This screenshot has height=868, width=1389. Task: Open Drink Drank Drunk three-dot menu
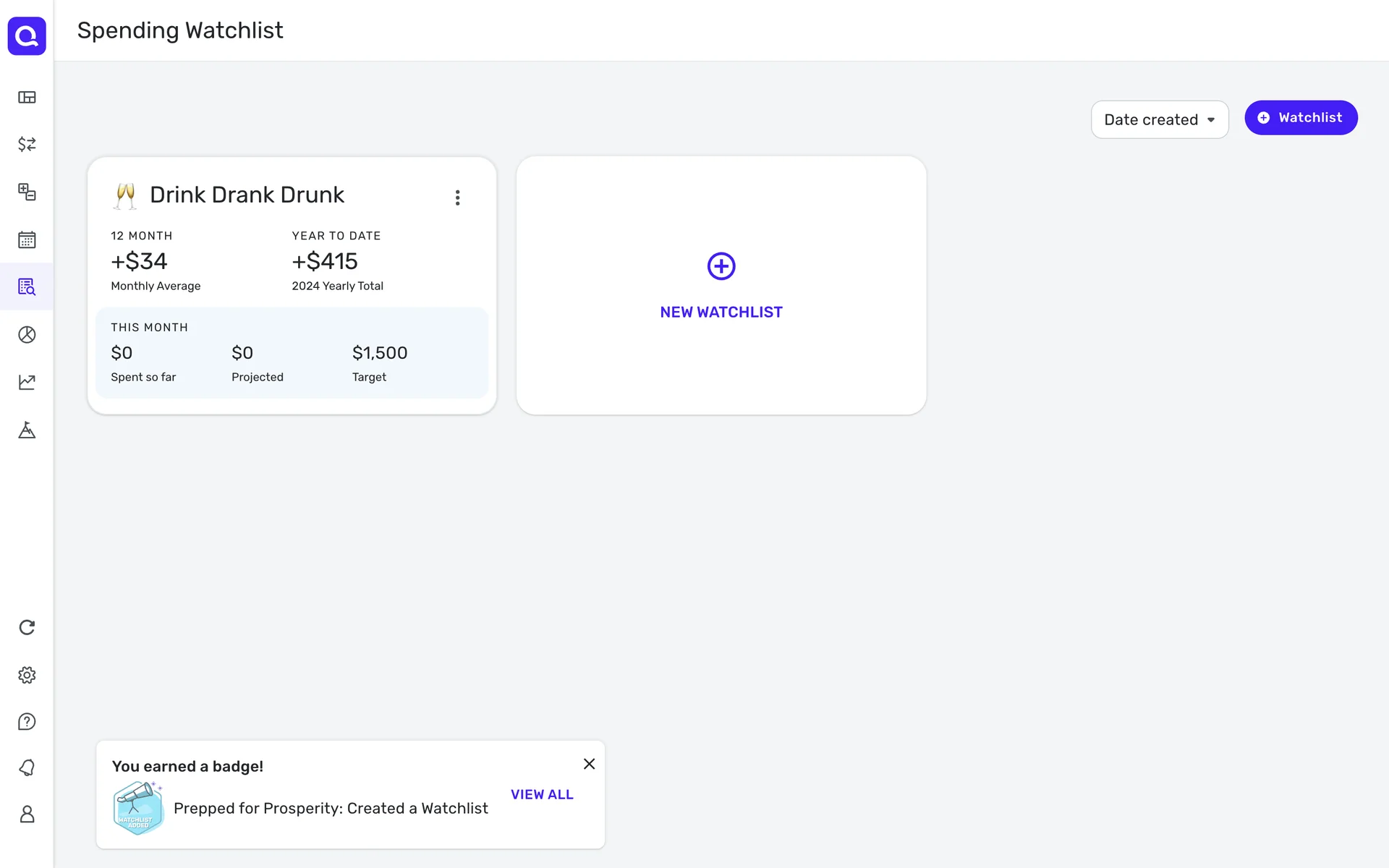(457, 197)
